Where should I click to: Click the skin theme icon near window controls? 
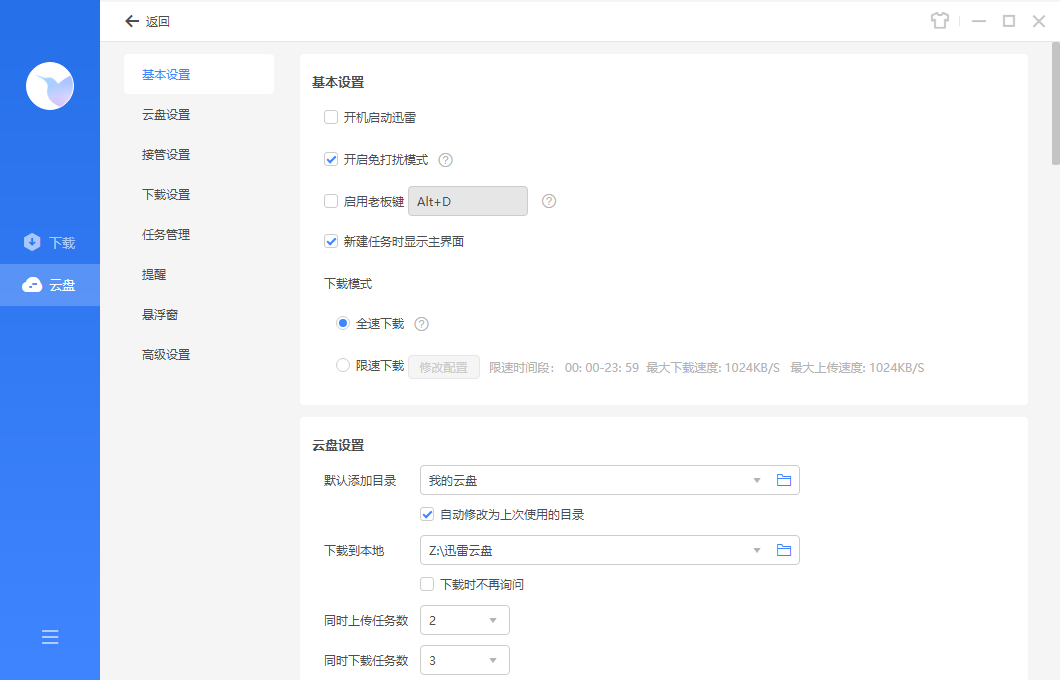pos(940,20)
